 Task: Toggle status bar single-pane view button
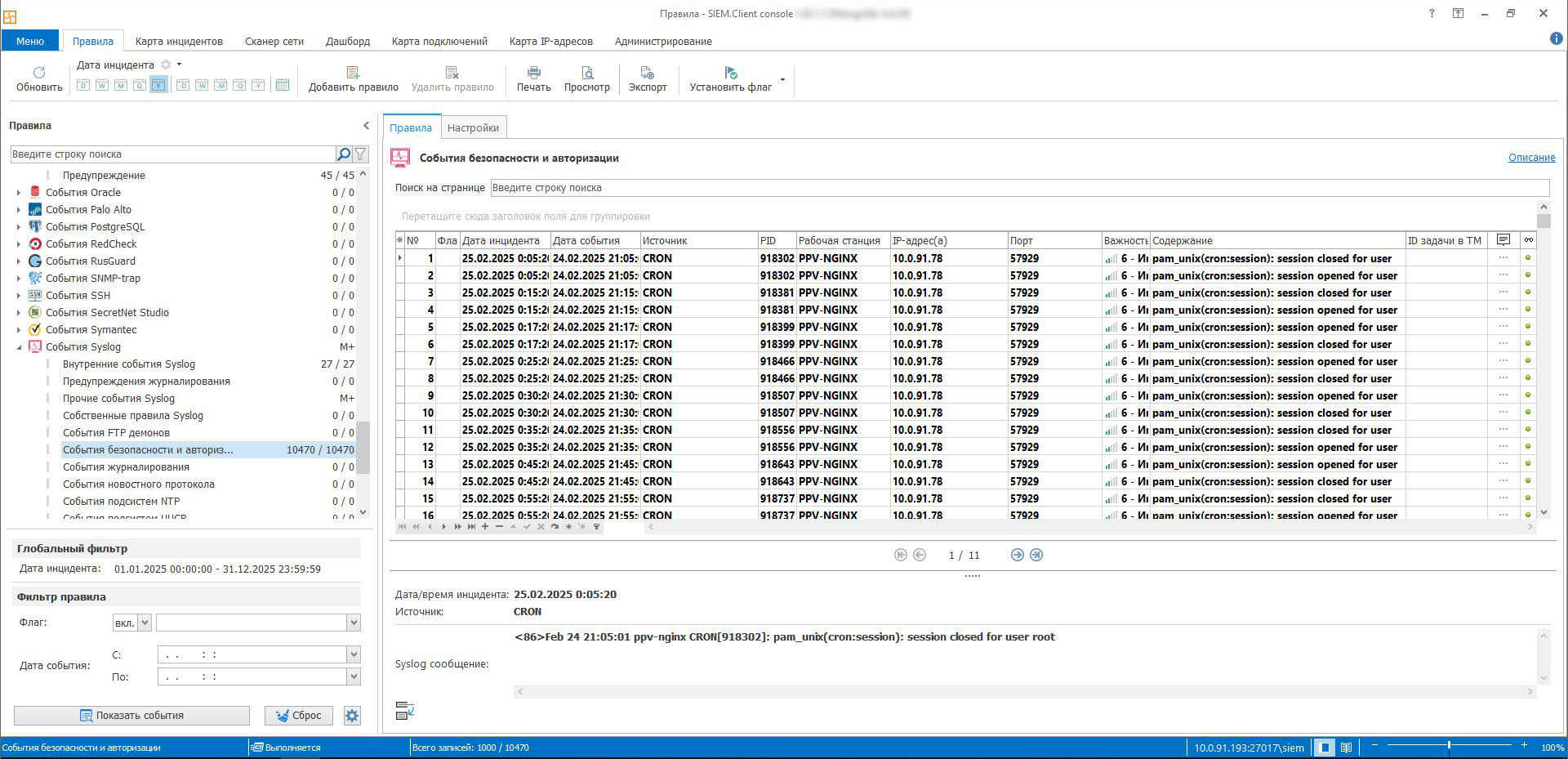pyautogui.click(x=1325, y=748)
